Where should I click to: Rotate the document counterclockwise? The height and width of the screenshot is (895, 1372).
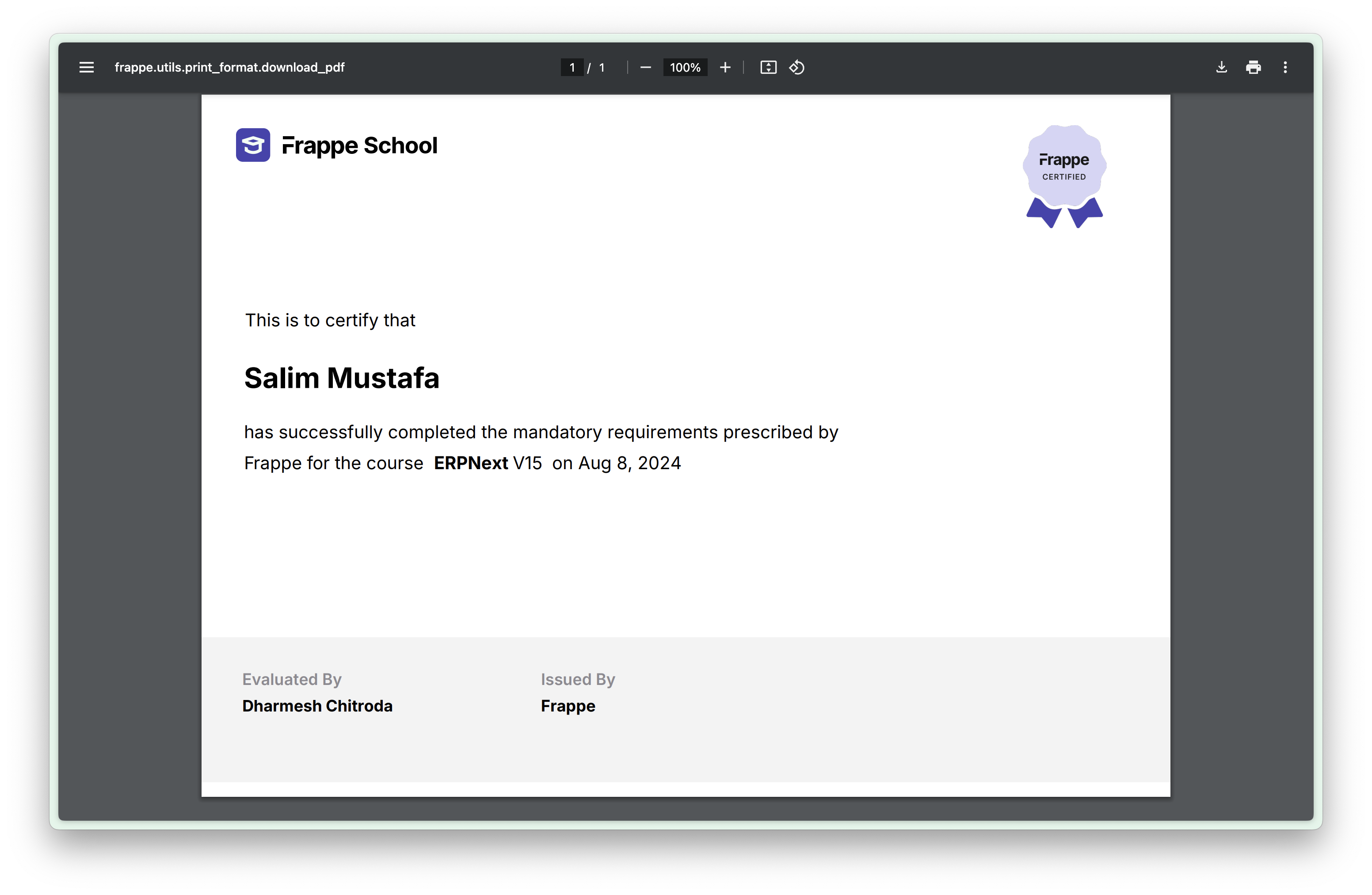tap(797, 68)
